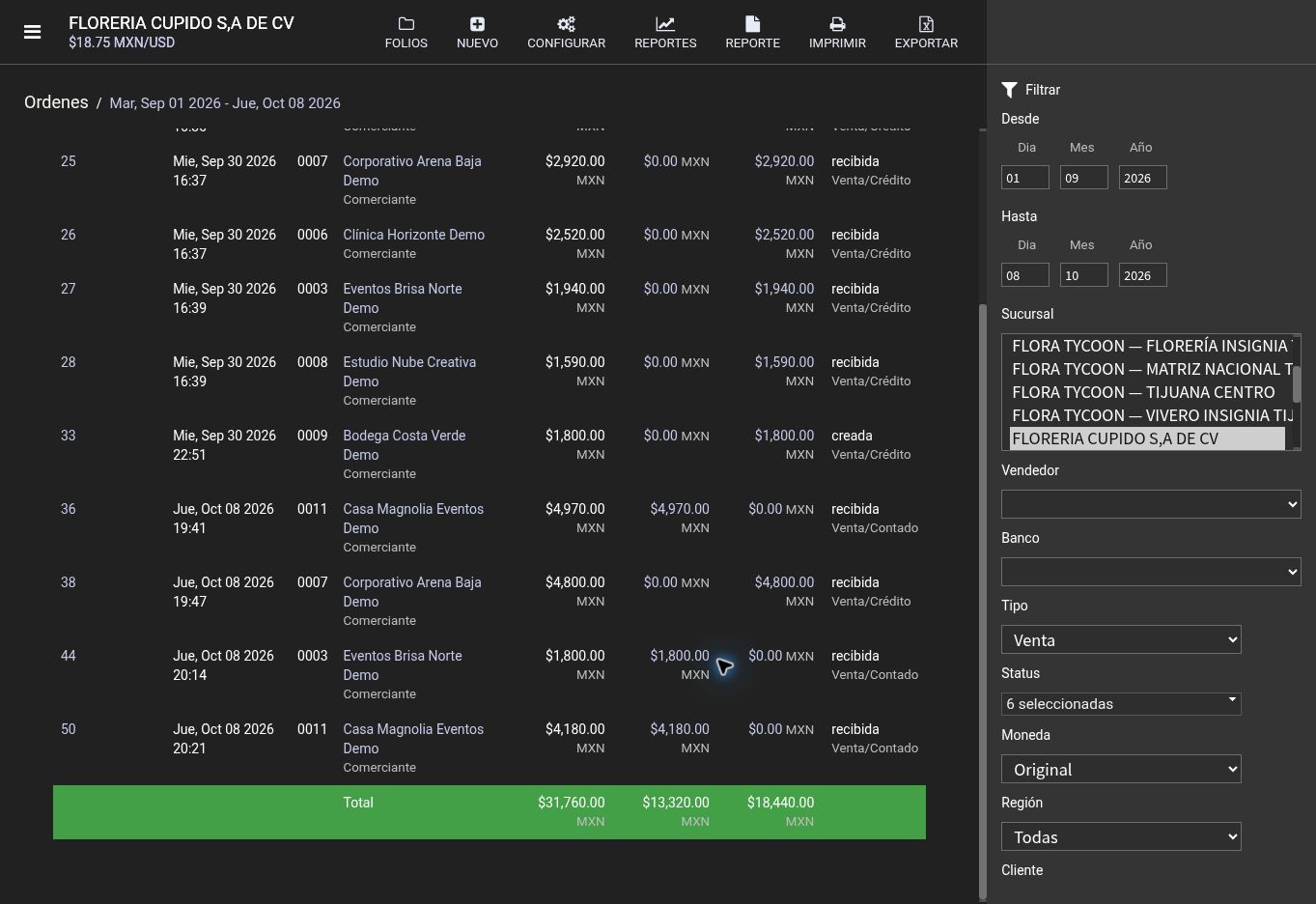Click the Desde Mes input field

1083,178
